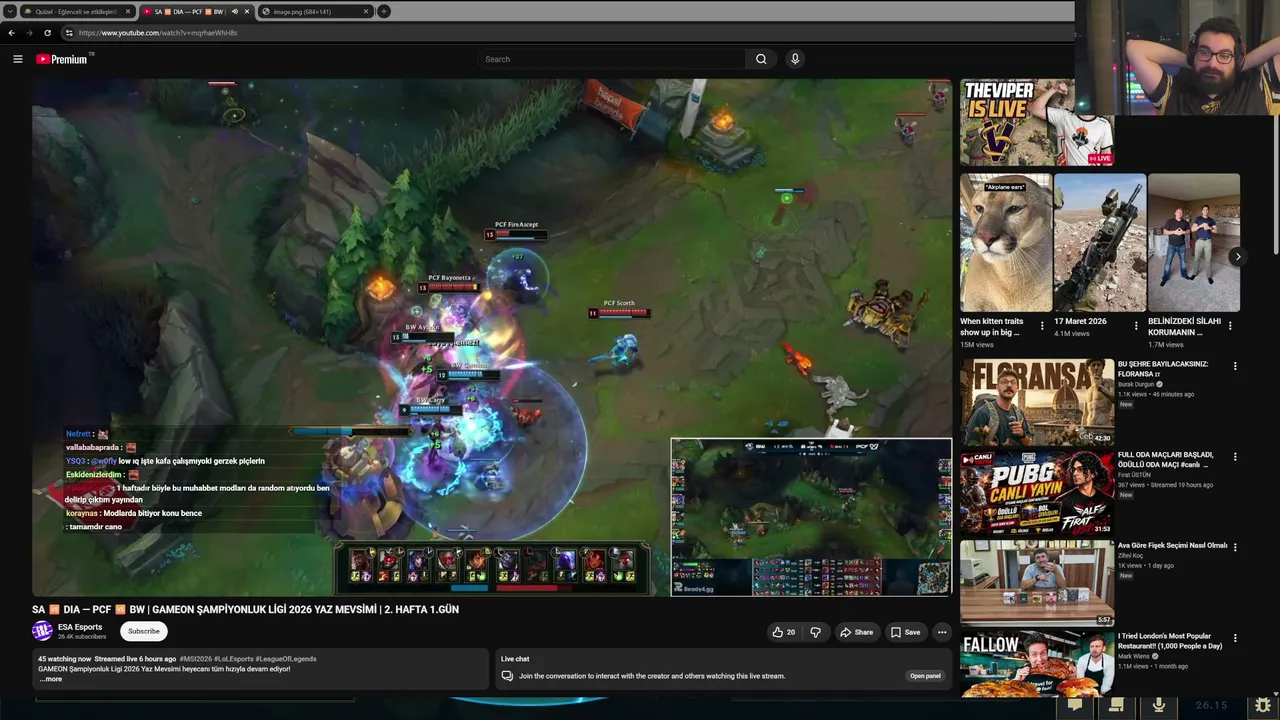
Task: Open ESA Esports channel avatar
Action: point(42,631)
